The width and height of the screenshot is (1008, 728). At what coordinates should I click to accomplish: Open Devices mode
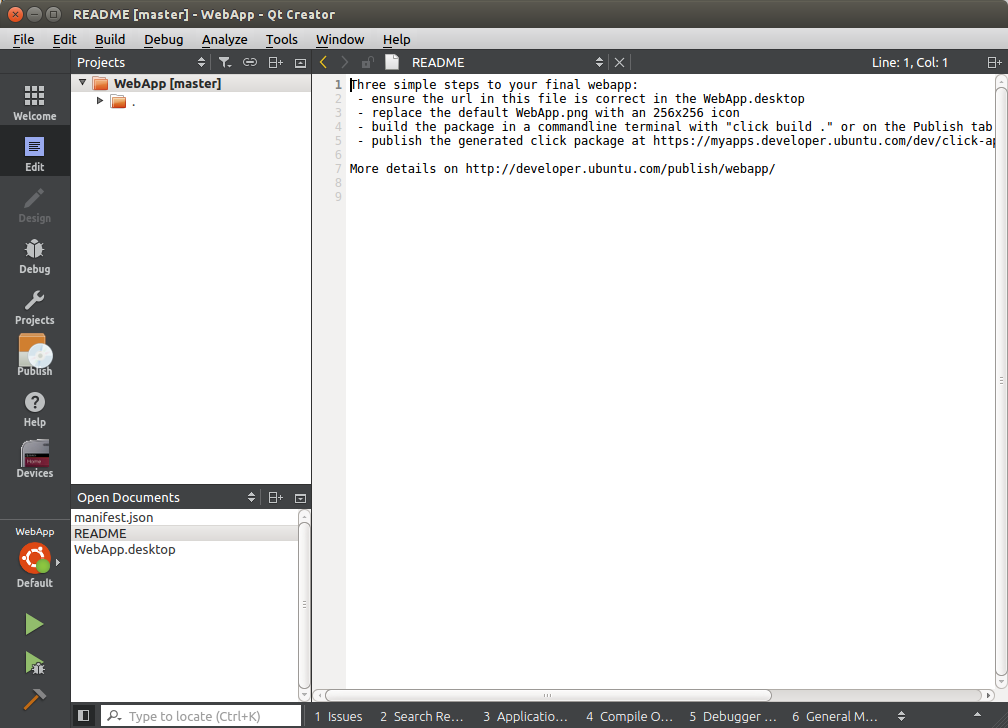click(x=35, y=459)
